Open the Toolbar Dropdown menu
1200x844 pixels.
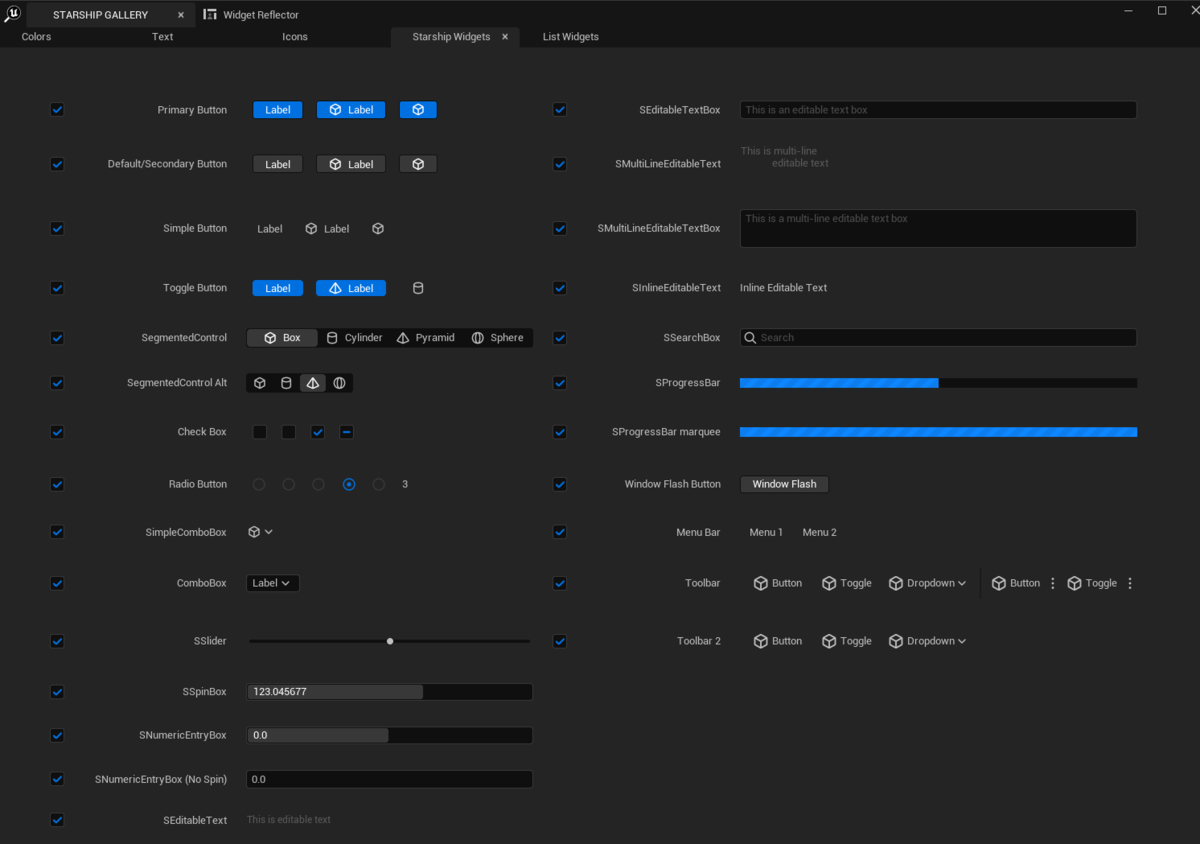[x=927, y=583]
